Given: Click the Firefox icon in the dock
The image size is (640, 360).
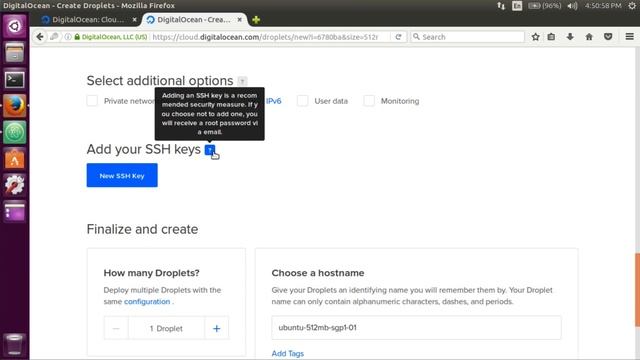Looking at the screenshot, I should (15, 106).
